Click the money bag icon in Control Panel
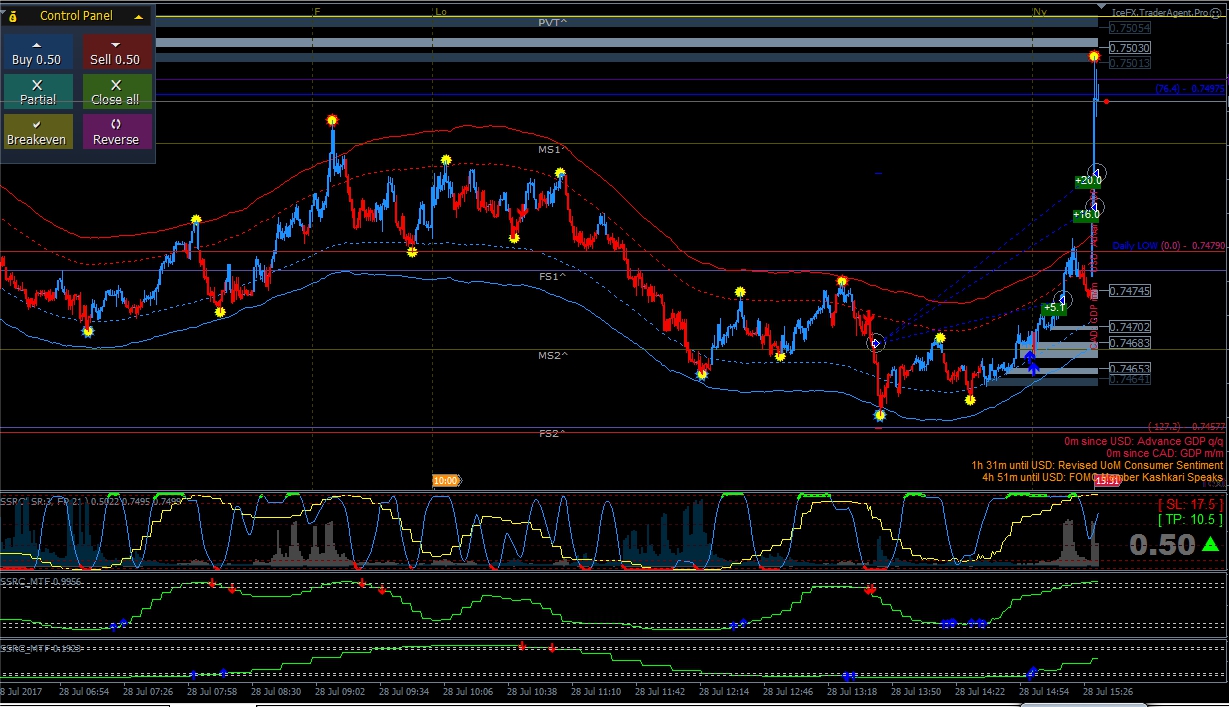The image size is (1229, 707). click(x=13, y=16)
